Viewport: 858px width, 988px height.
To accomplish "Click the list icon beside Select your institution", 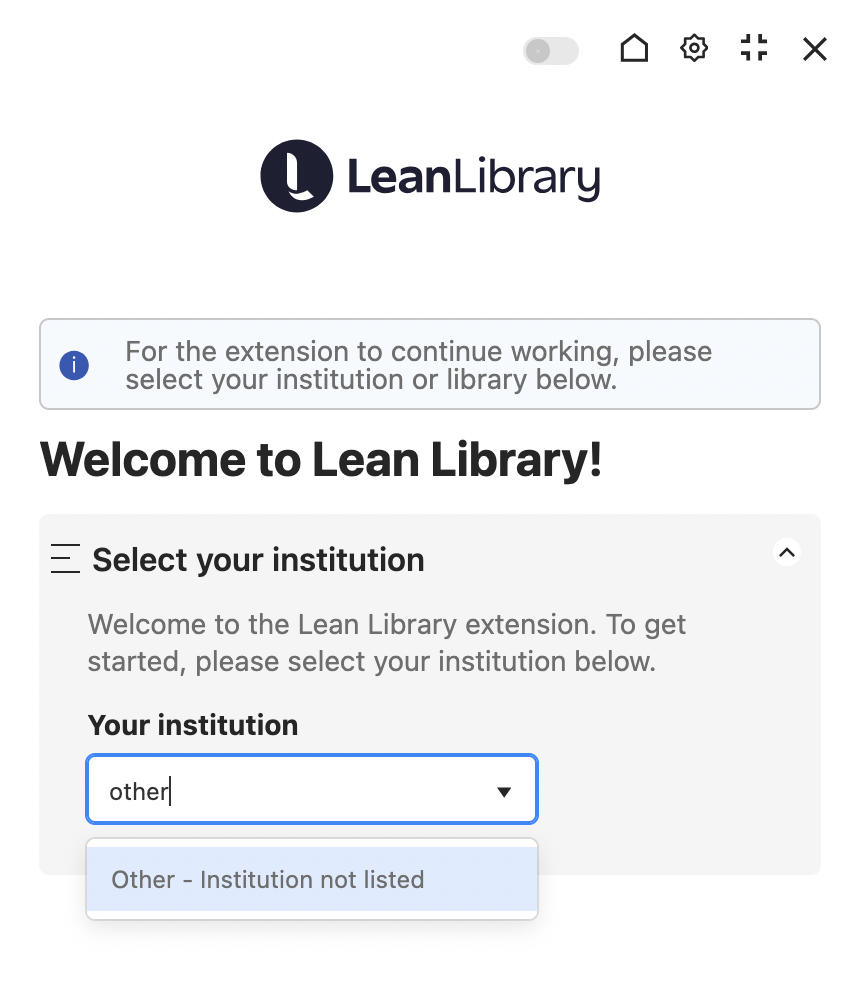I will point(64,559).
